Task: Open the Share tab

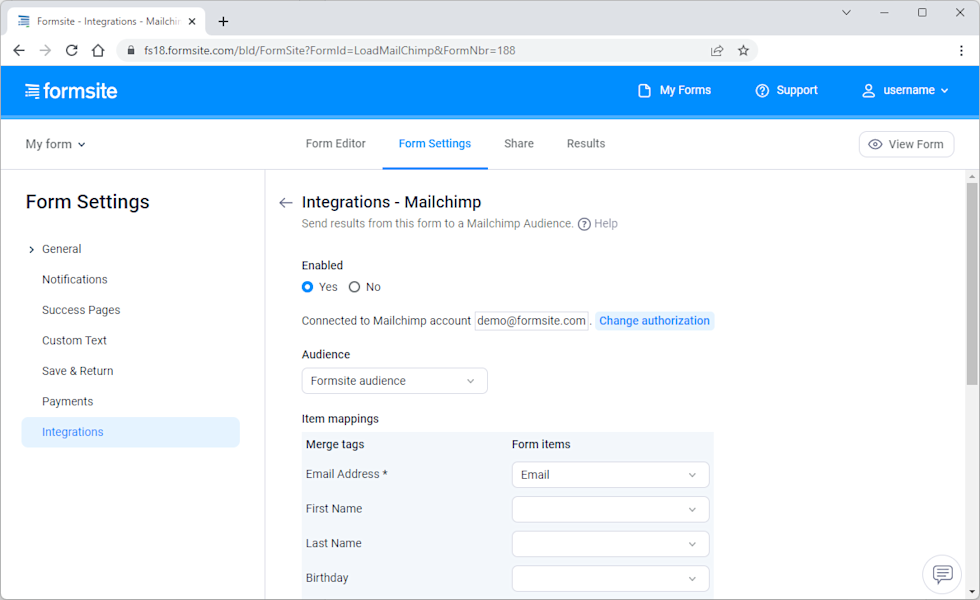Action: tap(518, 143)
